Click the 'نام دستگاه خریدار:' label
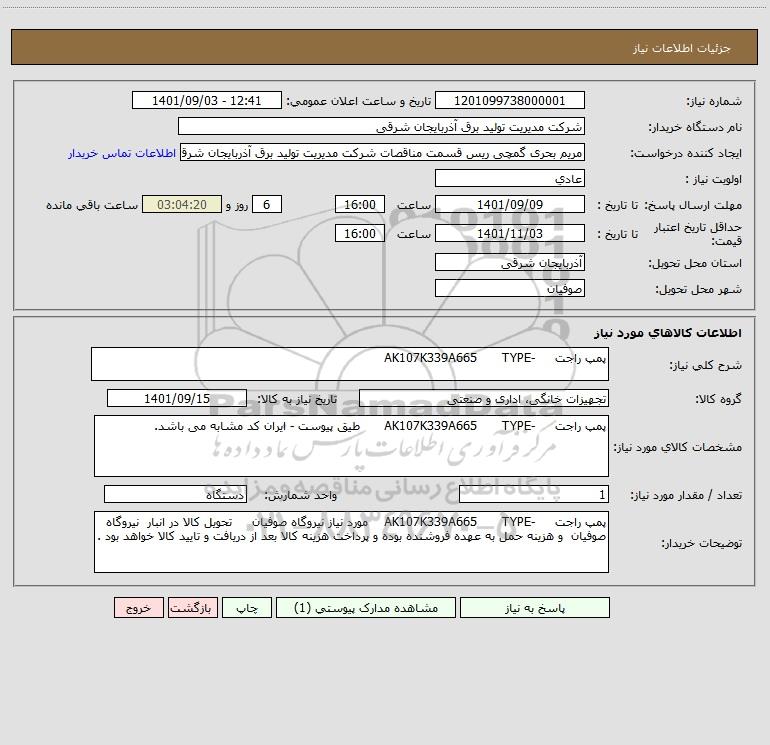770x745 pixels. [x=695, y=127]
